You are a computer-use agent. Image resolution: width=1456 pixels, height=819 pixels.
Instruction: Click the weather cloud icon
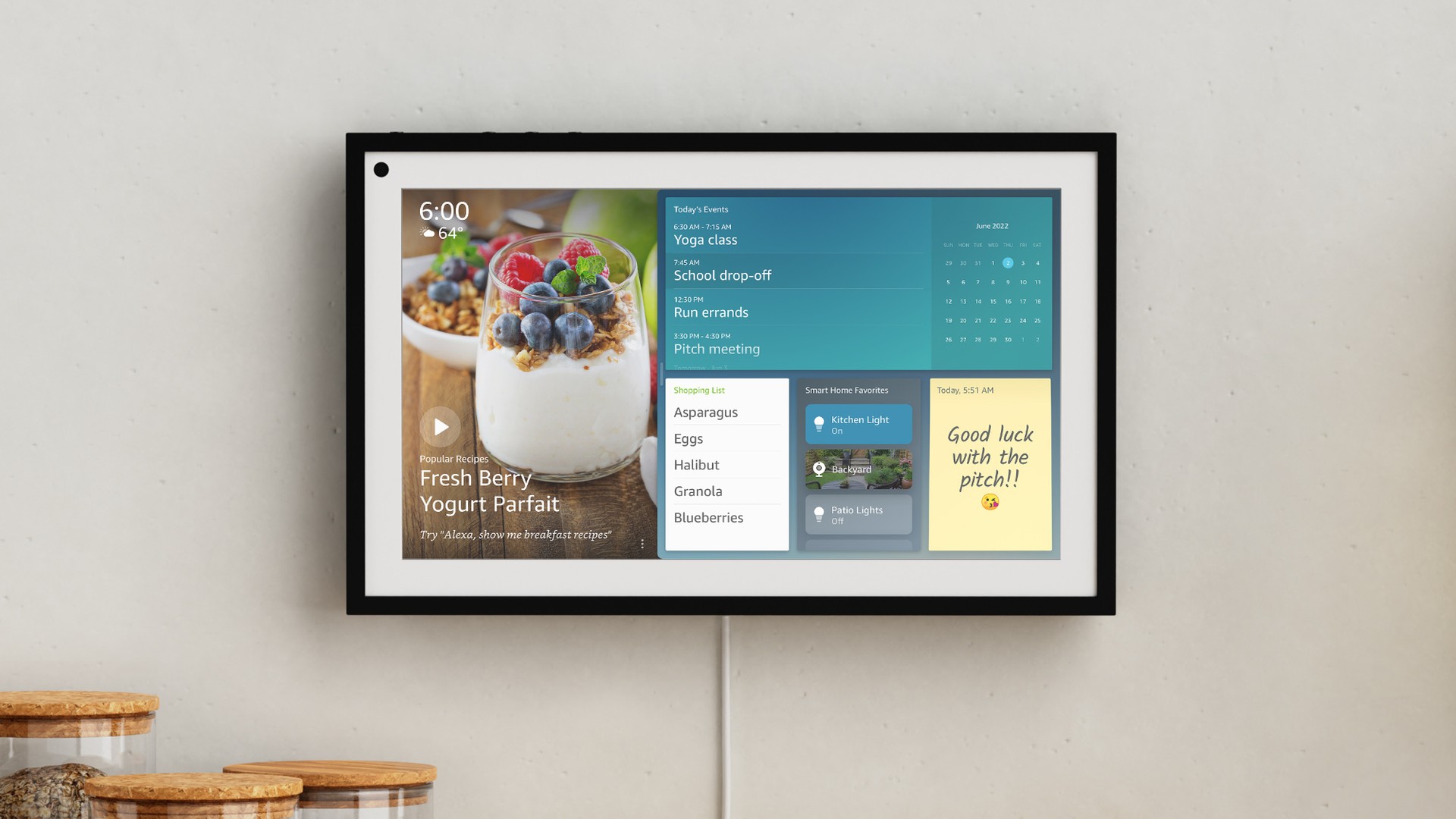(x=428, y=231)
